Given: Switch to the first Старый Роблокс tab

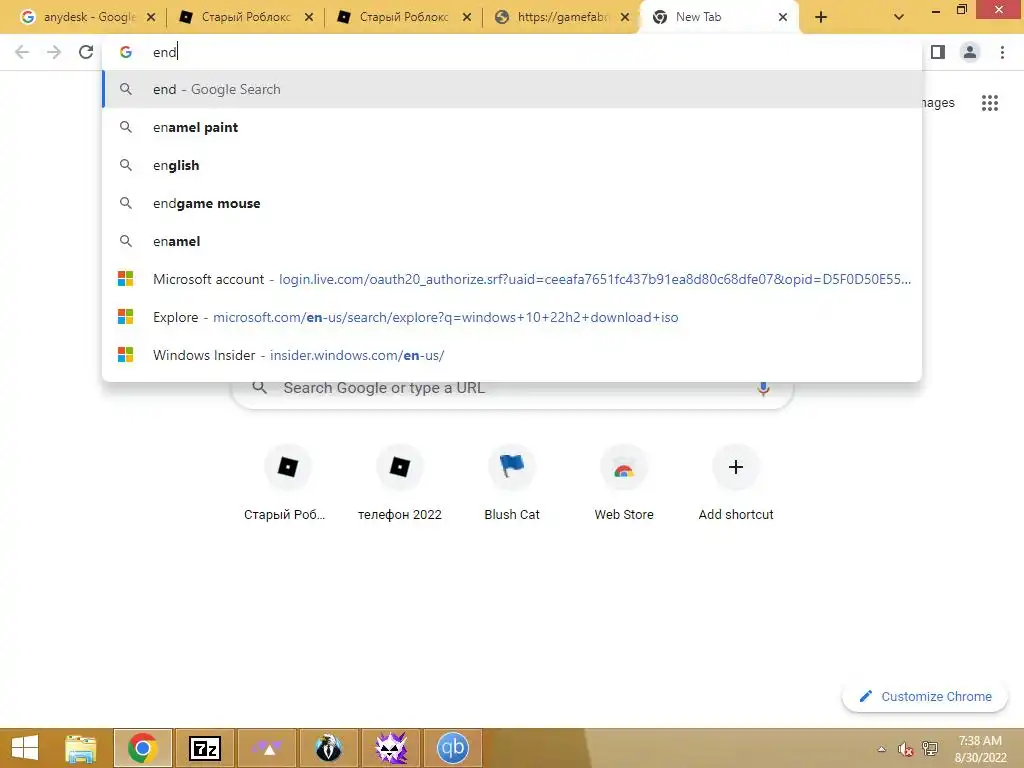Looking at the screenshot, I should 246,17.
